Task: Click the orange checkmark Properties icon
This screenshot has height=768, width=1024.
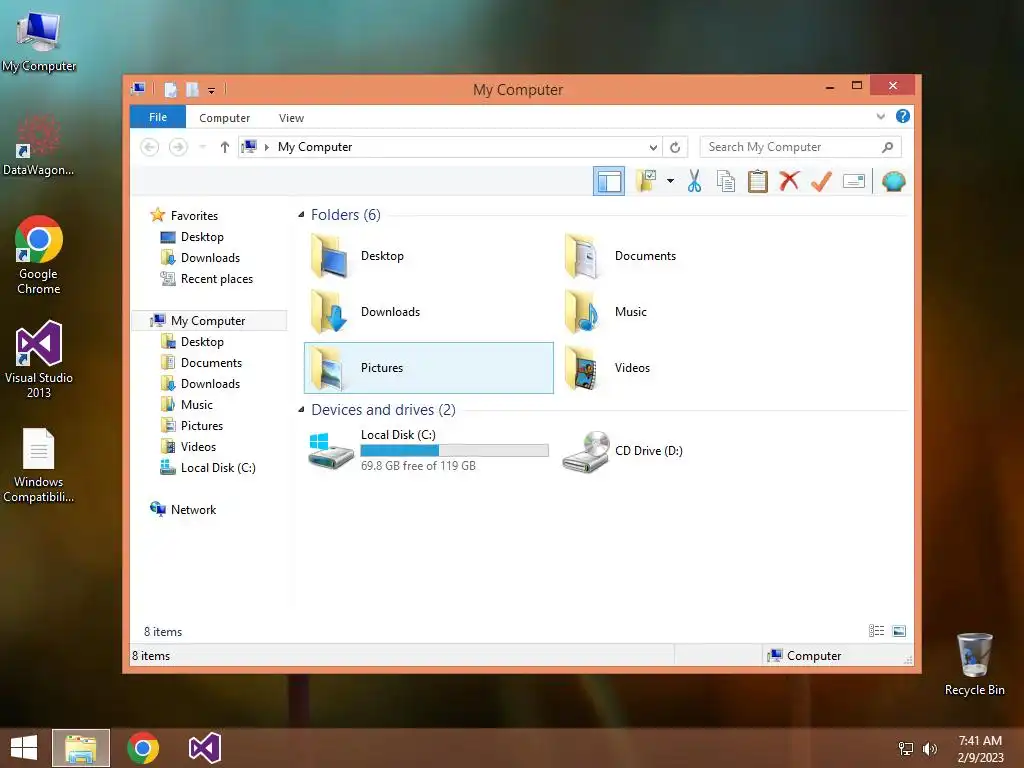Action: tap(821, 181)
